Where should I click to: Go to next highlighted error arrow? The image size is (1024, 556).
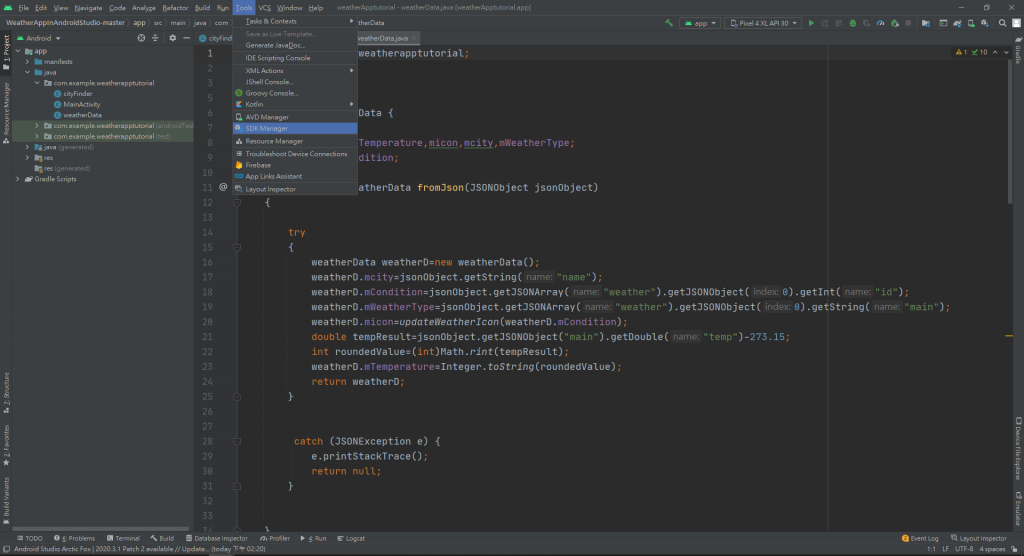[1006, 52]
